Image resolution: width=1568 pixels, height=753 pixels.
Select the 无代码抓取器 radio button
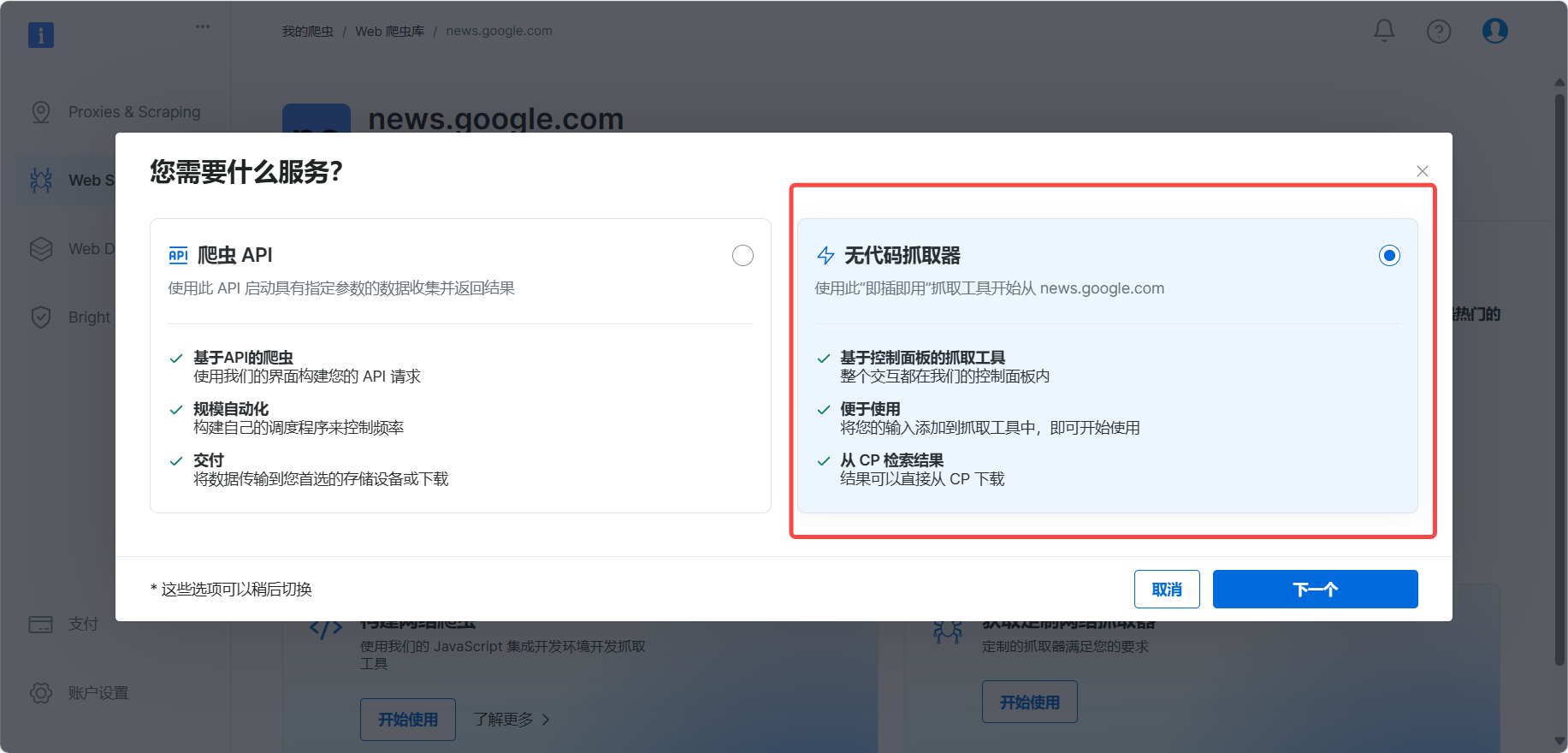(1389, 255)
